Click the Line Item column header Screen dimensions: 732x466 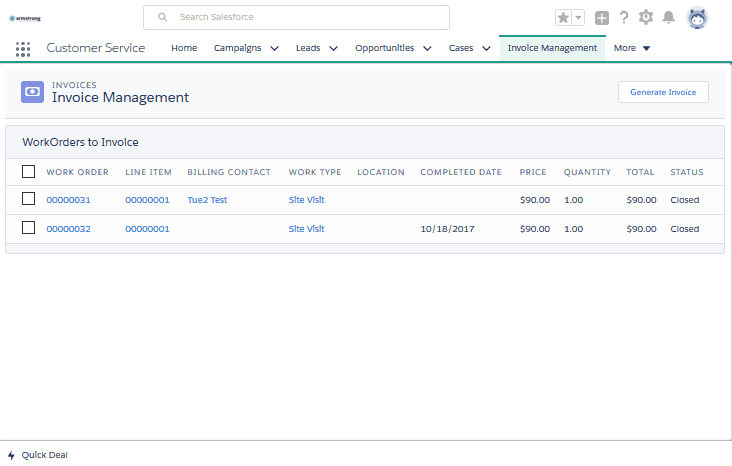(148, 172)
